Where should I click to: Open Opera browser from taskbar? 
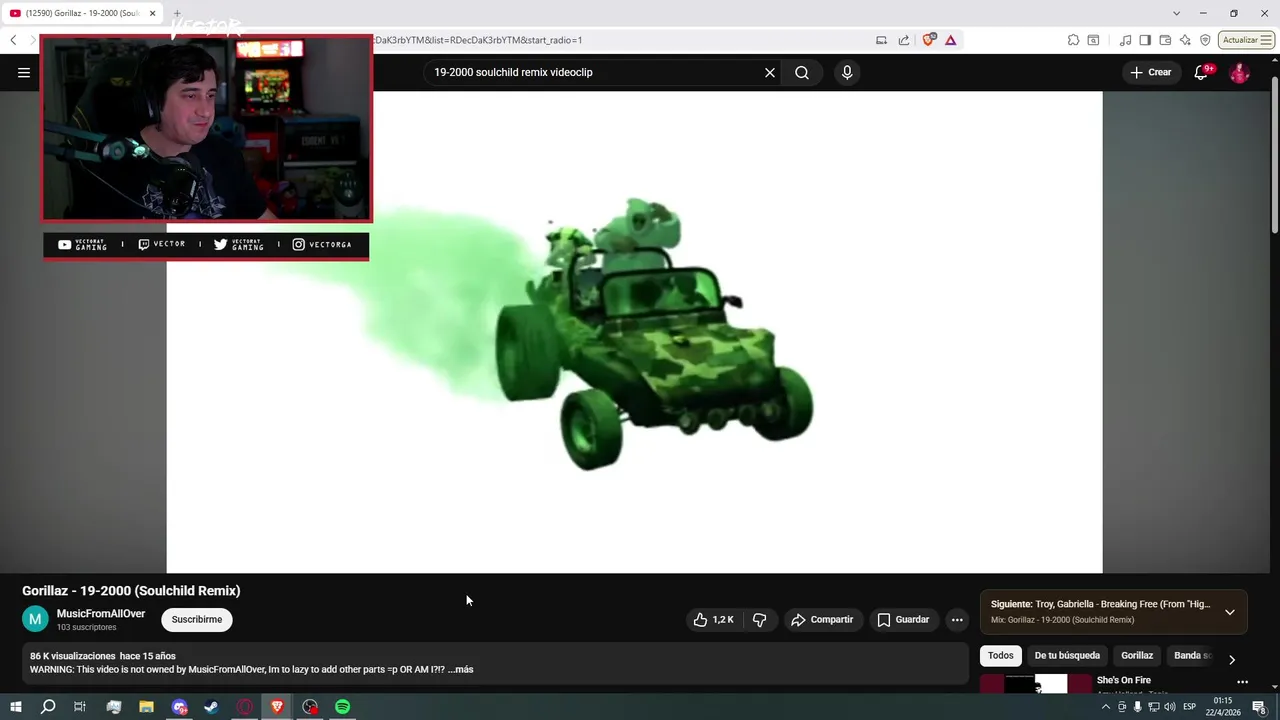[245, 707]
